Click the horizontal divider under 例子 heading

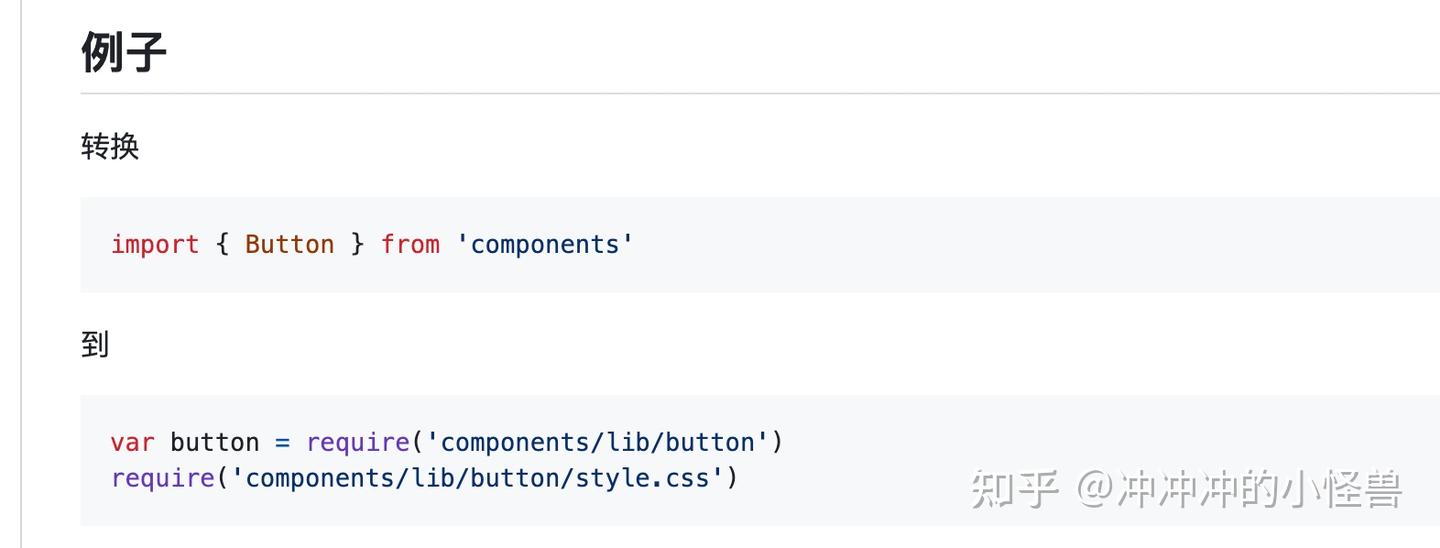(x=760, y=93)
